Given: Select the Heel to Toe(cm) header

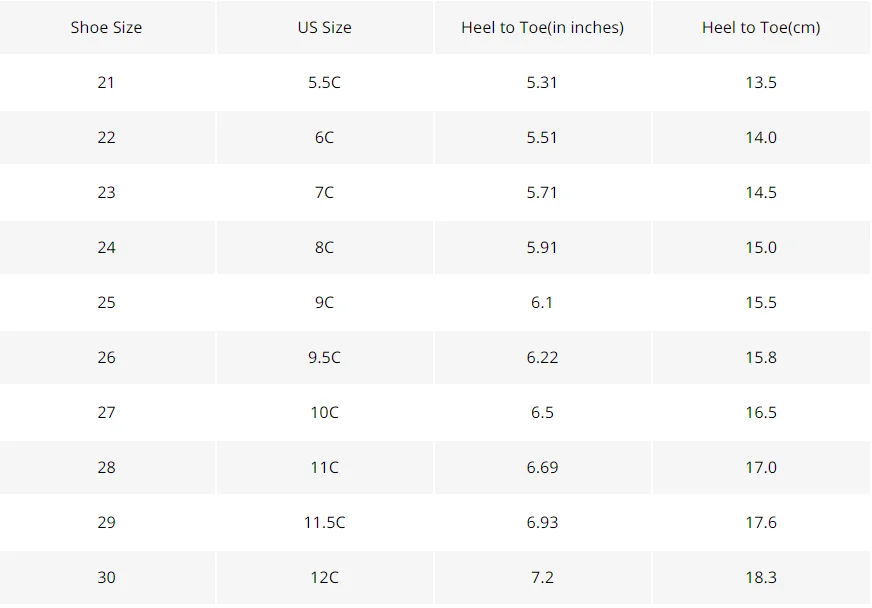Looking at the screenshot, I should point(761,27).
